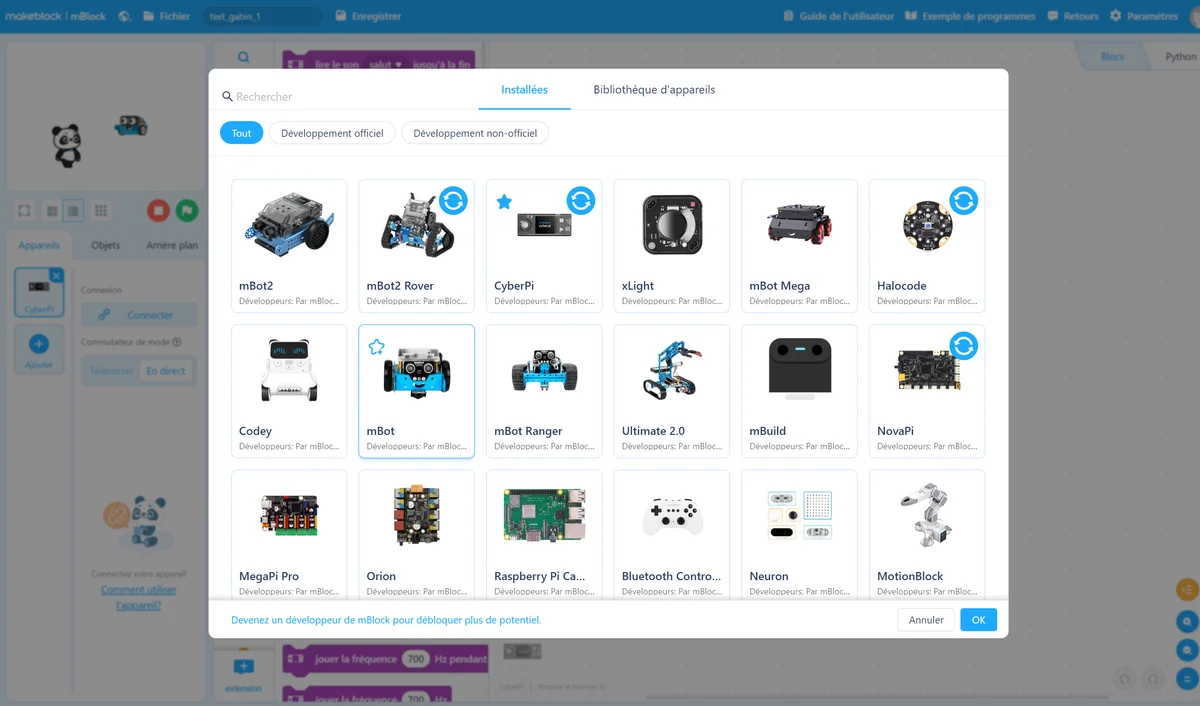Choose the Bluetooth Controller device card
The image size is (1200, 706).
point(672,534)
